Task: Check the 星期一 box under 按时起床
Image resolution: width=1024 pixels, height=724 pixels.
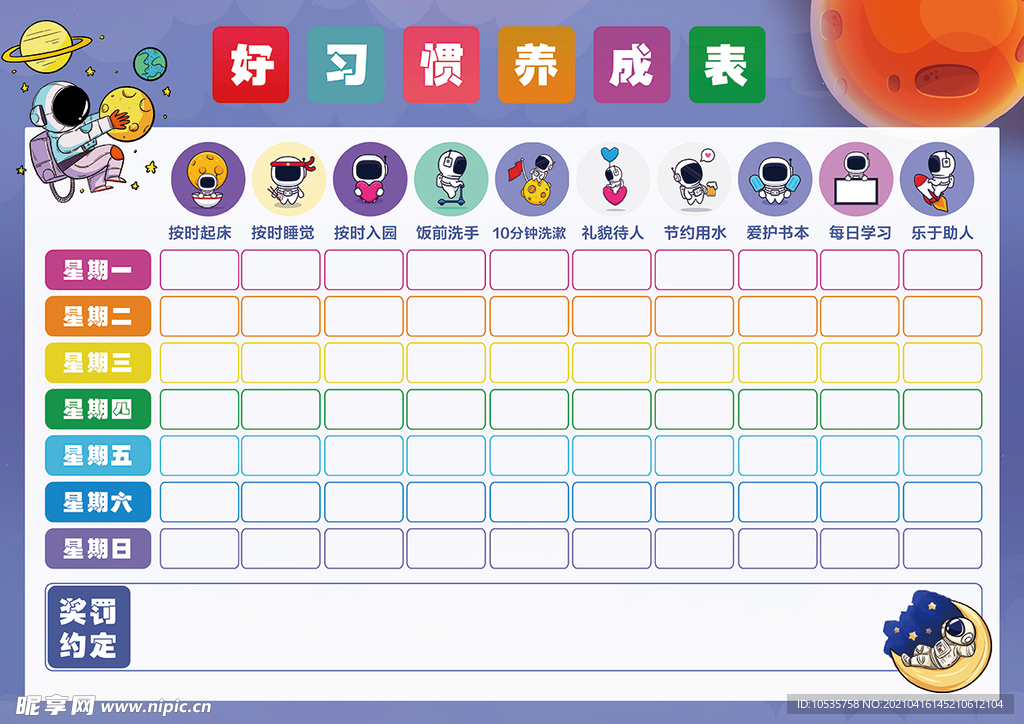Action: click(x=199, y=270)
